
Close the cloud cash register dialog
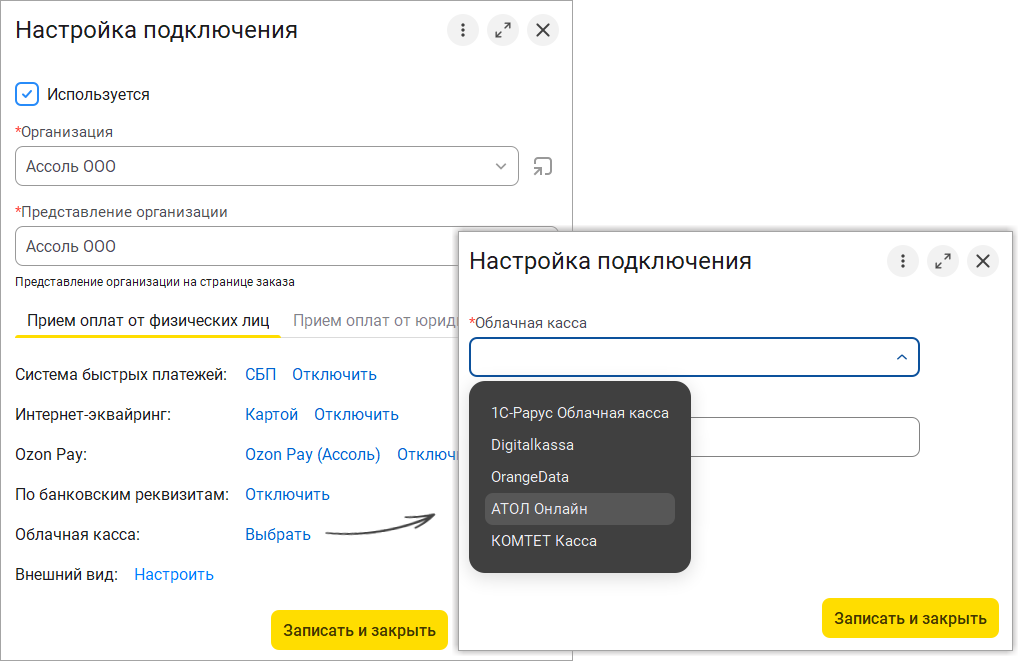pos(983,261)
